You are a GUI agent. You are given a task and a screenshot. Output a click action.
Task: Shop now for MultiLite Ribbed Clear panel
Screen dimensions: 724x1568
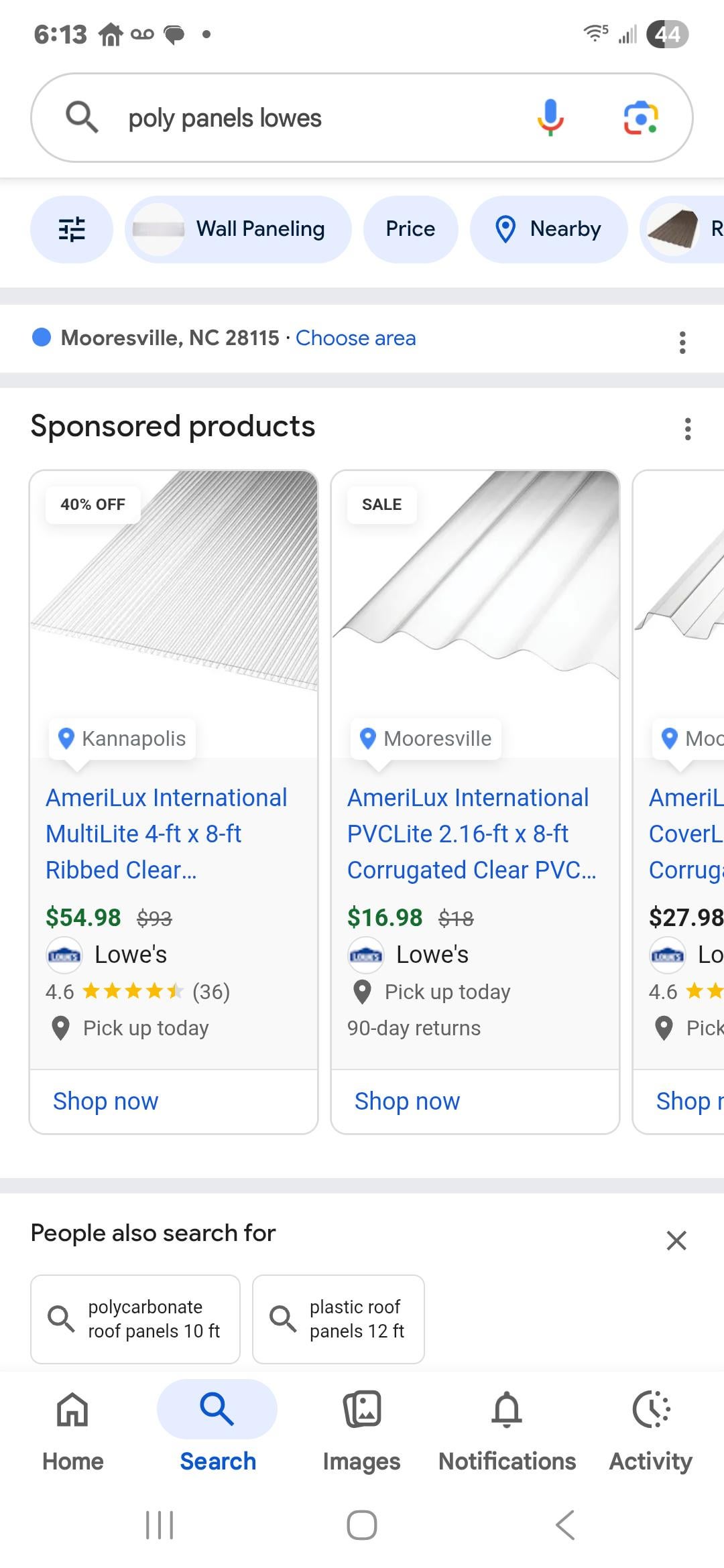click(105, 1101)
